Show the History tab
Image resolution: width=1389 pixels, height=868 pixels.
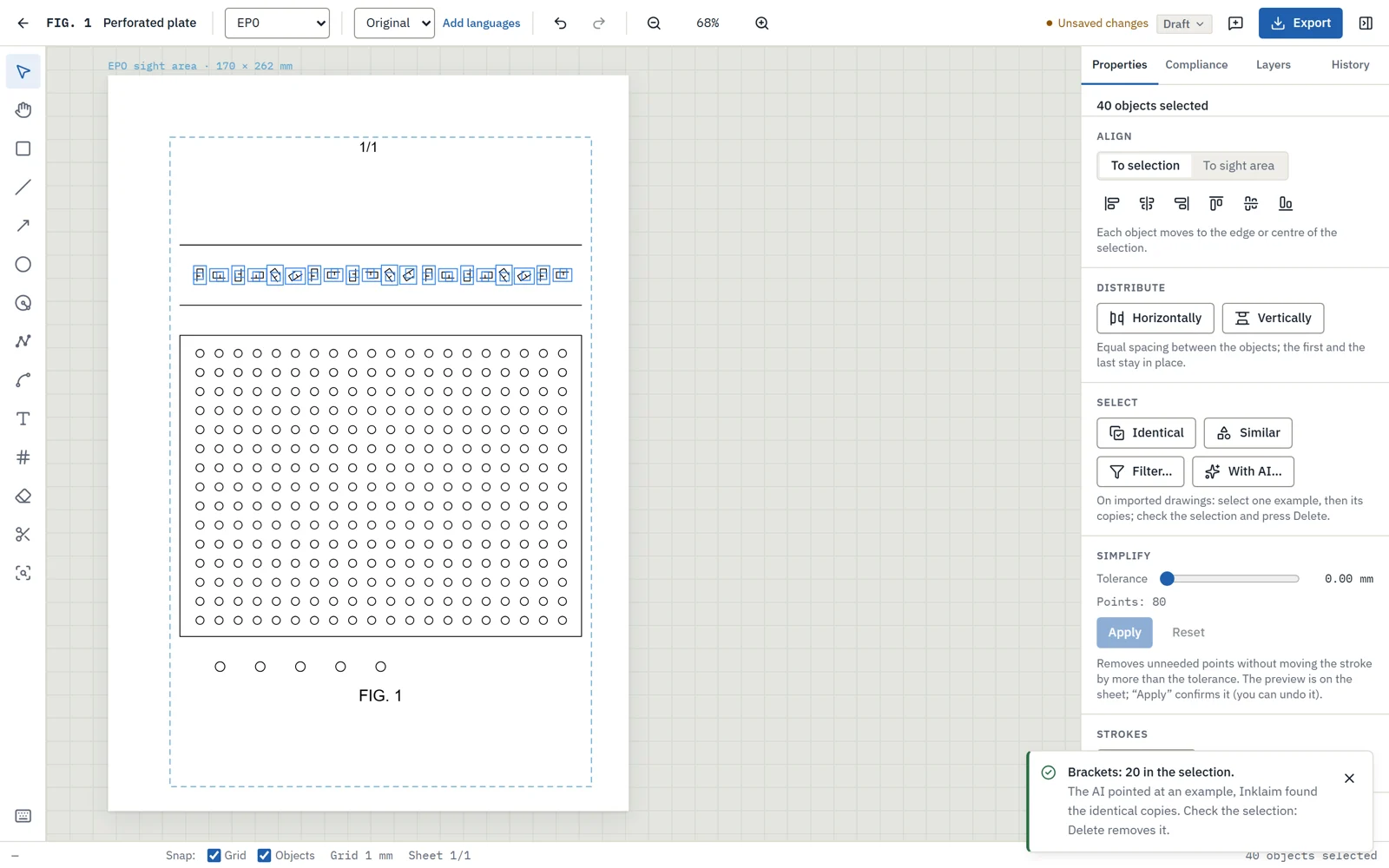[1350, 65]
